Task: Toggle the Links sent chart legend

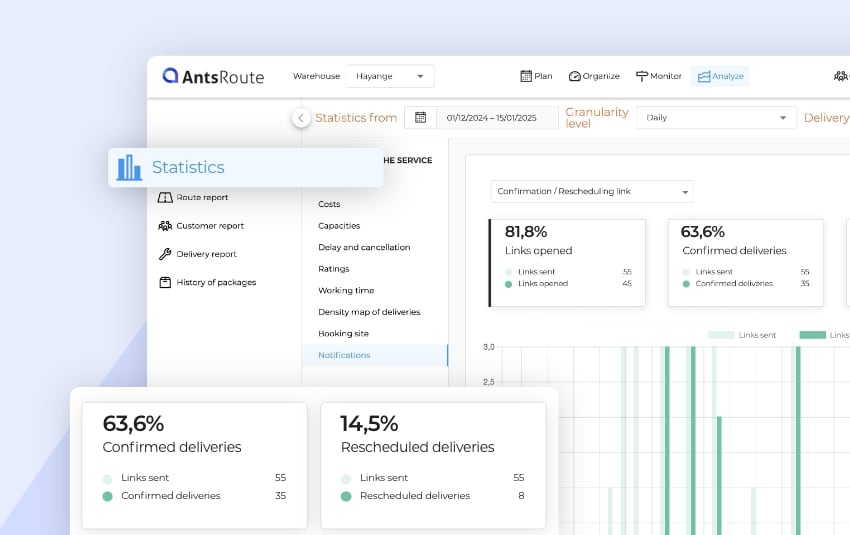Action: pyautogui.click(x=742, y=335)
